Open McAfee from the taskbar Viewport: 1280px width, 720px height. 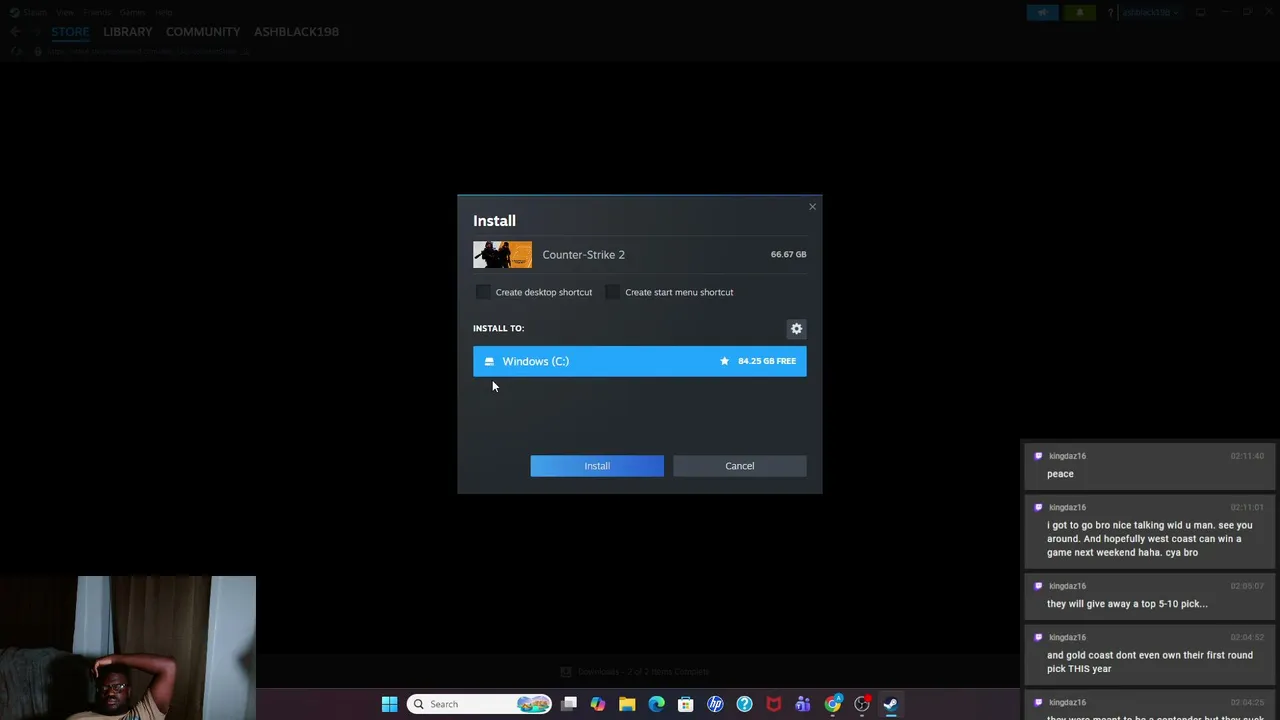[773, 704]
